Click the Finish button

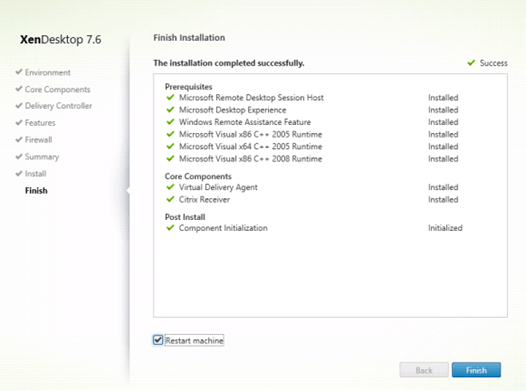point(476,370)
